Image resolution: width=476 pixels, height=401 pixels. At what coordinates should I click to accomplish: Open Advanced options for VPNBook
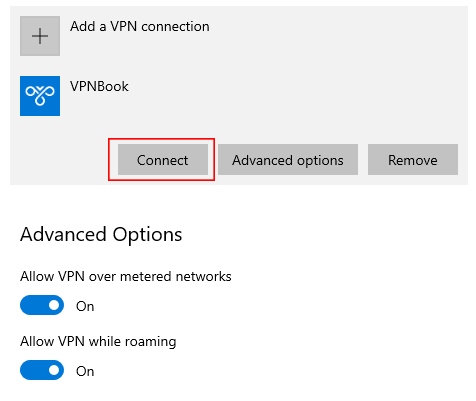288,160
